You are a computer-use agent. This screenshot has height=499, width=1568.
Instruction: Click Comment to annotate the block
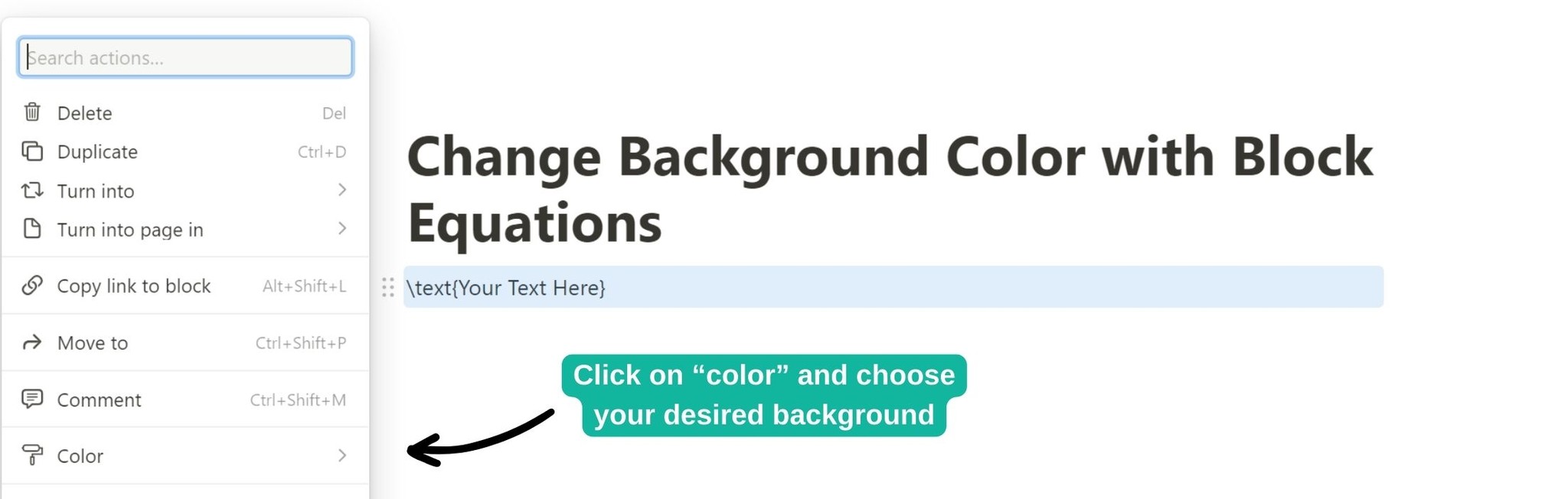pos(98,400)
